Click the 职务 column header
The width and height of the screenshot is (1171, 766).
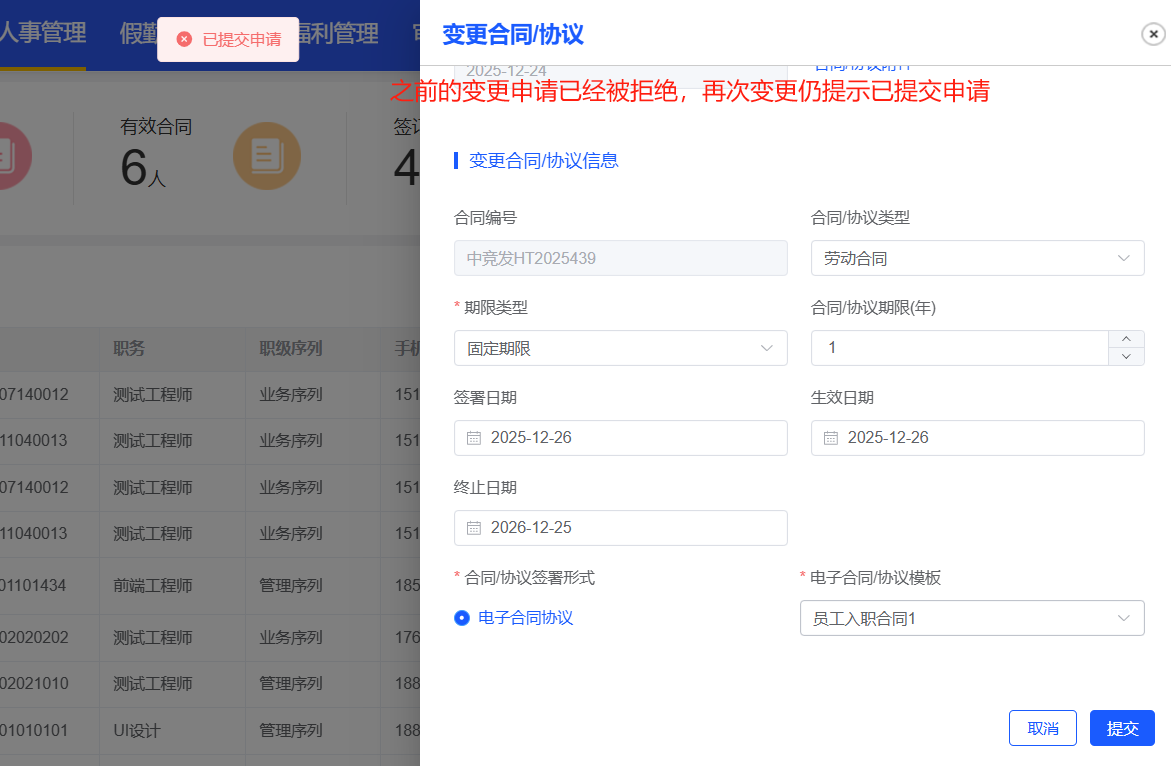click(129, 349)
